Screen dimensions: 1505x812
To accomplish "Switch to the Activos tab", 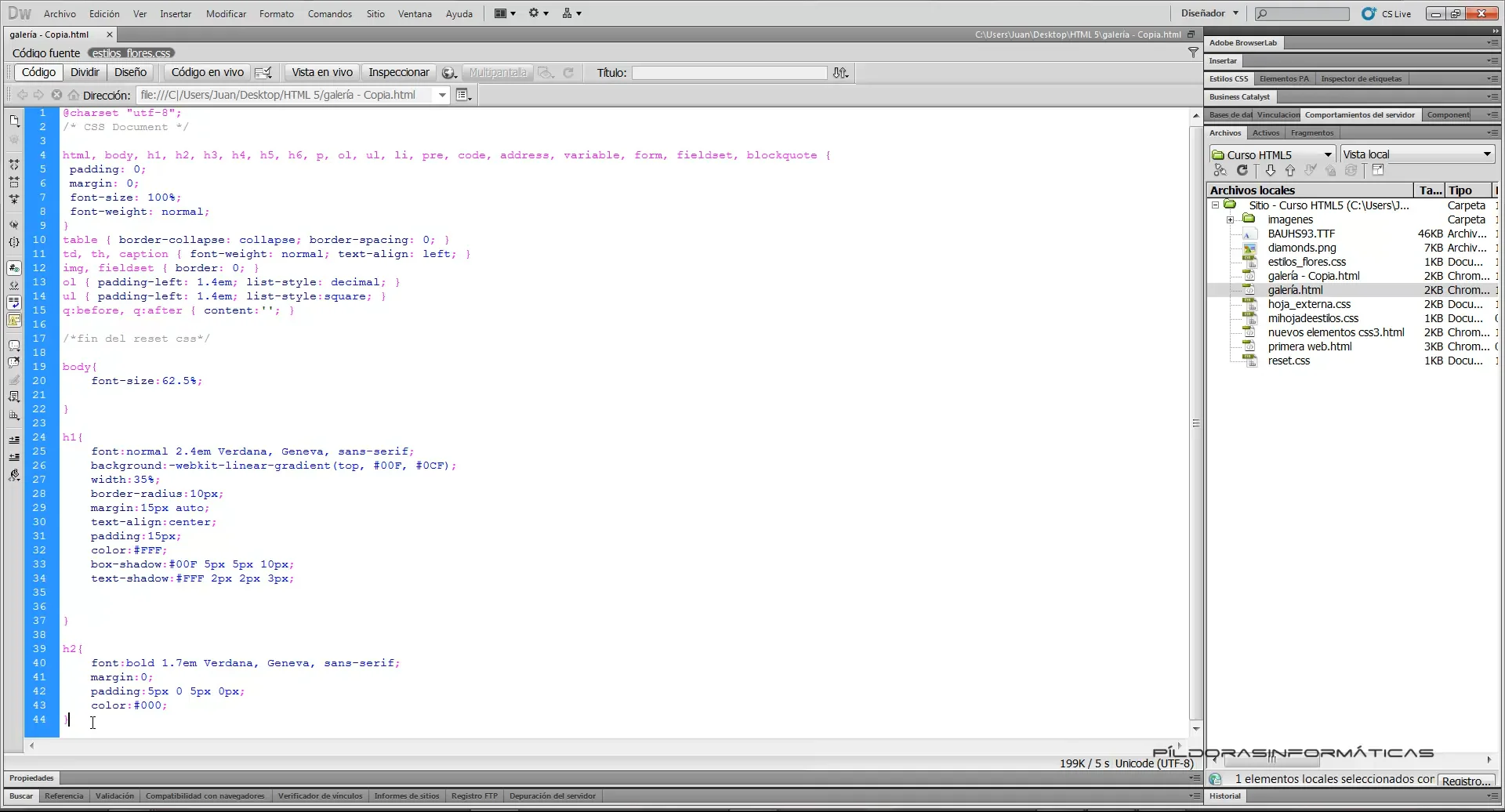I will pyautogui.click(x=1265, y=132).
